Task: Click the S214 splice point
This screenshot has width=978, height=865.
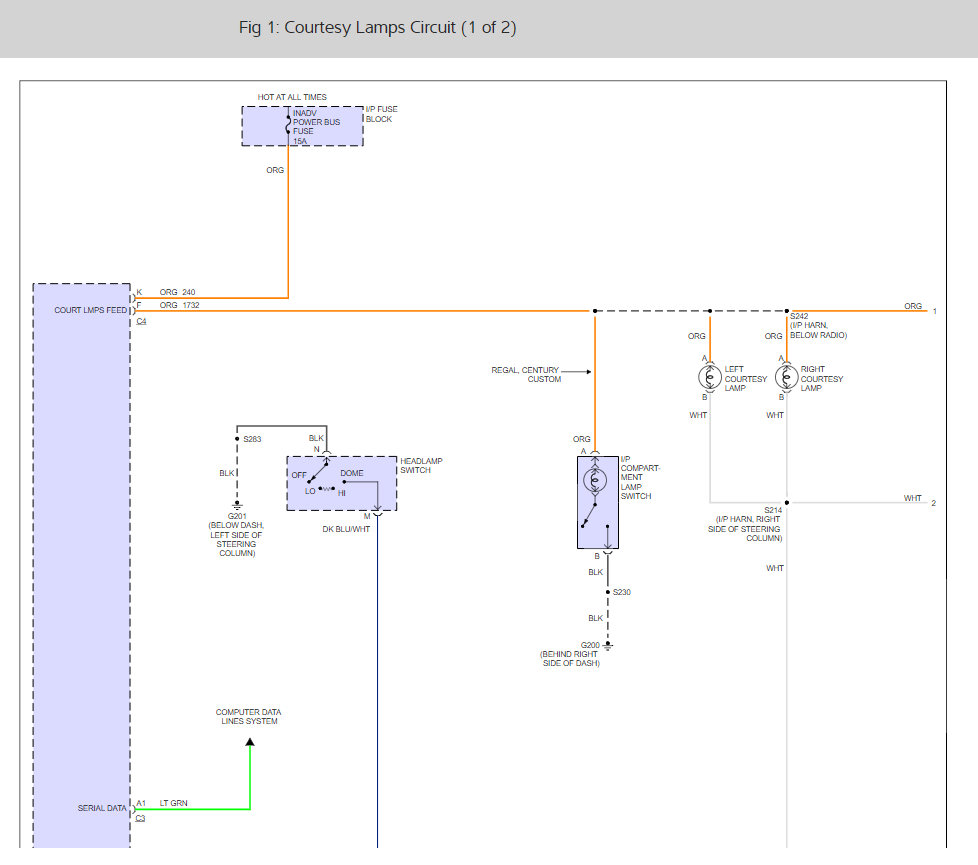Action: tap(787, 502)
